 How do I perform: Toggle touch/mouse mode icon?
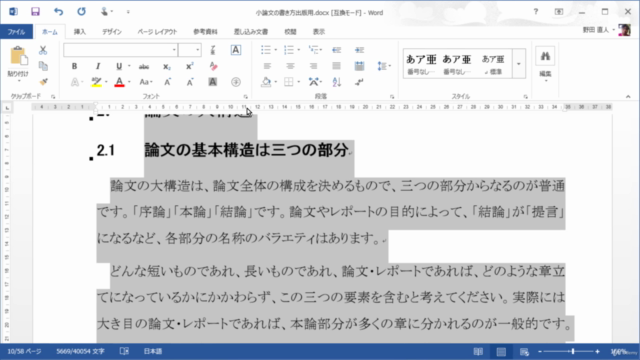(x=104, y=12)
